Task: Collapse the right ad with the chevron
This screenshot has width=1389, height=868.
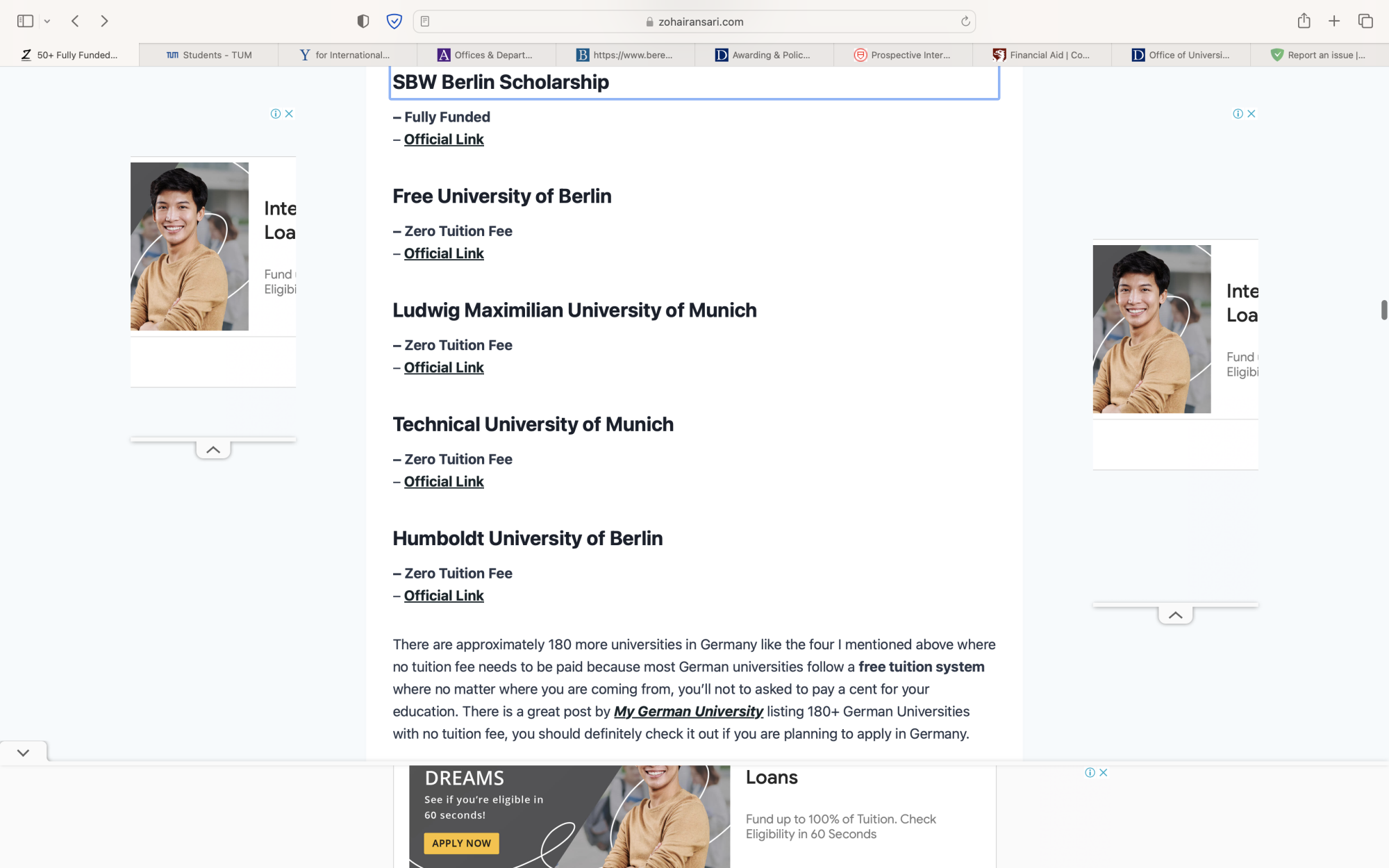Action: (x=1175, y=615)
